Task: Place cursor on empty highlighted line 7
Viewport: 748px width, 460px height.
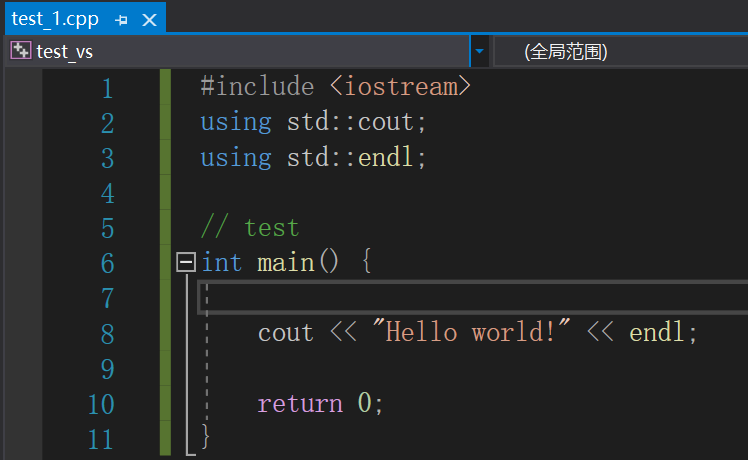Action: pos(472,298)
